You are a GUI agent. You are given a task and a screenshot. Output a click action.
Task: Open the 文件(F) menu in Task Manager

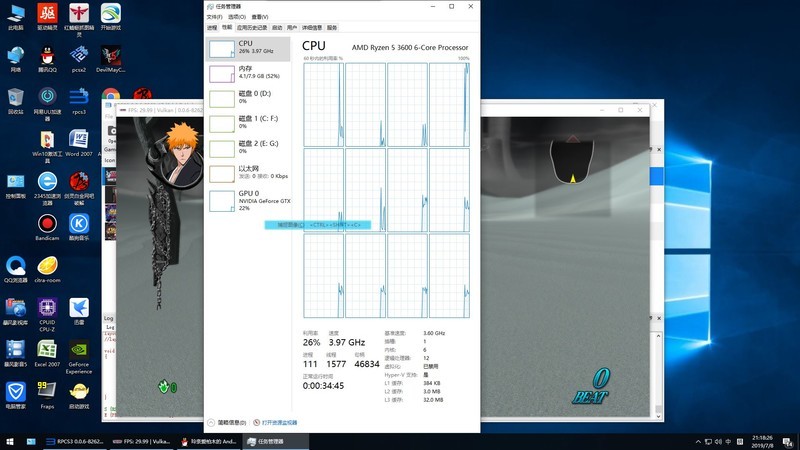point(214,17)
